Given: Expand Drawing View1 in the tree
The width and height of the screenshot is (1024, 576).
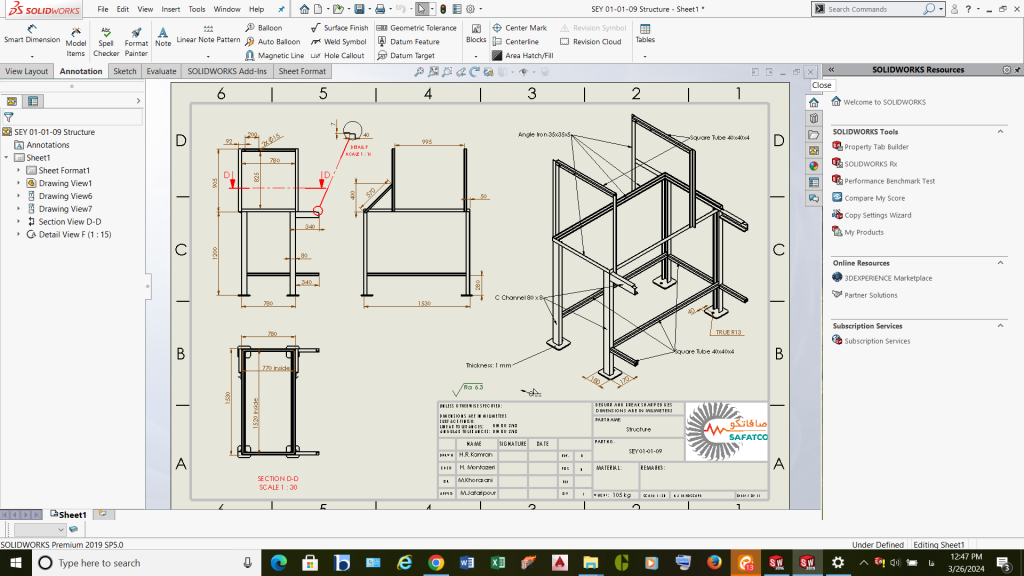Looking at the screenshot, I should [19, 183].
